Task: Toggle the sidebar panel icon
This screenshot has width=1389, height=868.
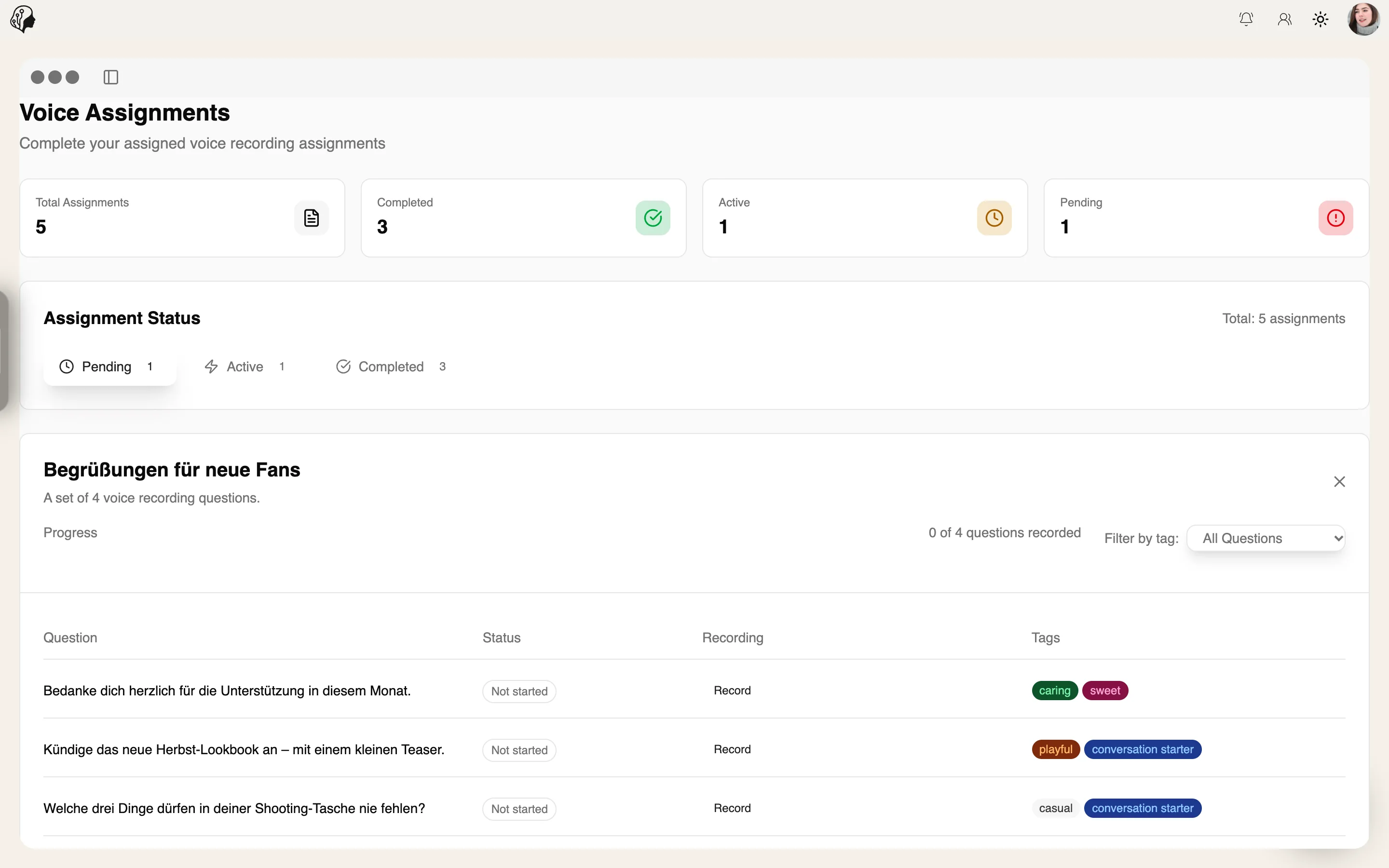Action: coord(111,77)
